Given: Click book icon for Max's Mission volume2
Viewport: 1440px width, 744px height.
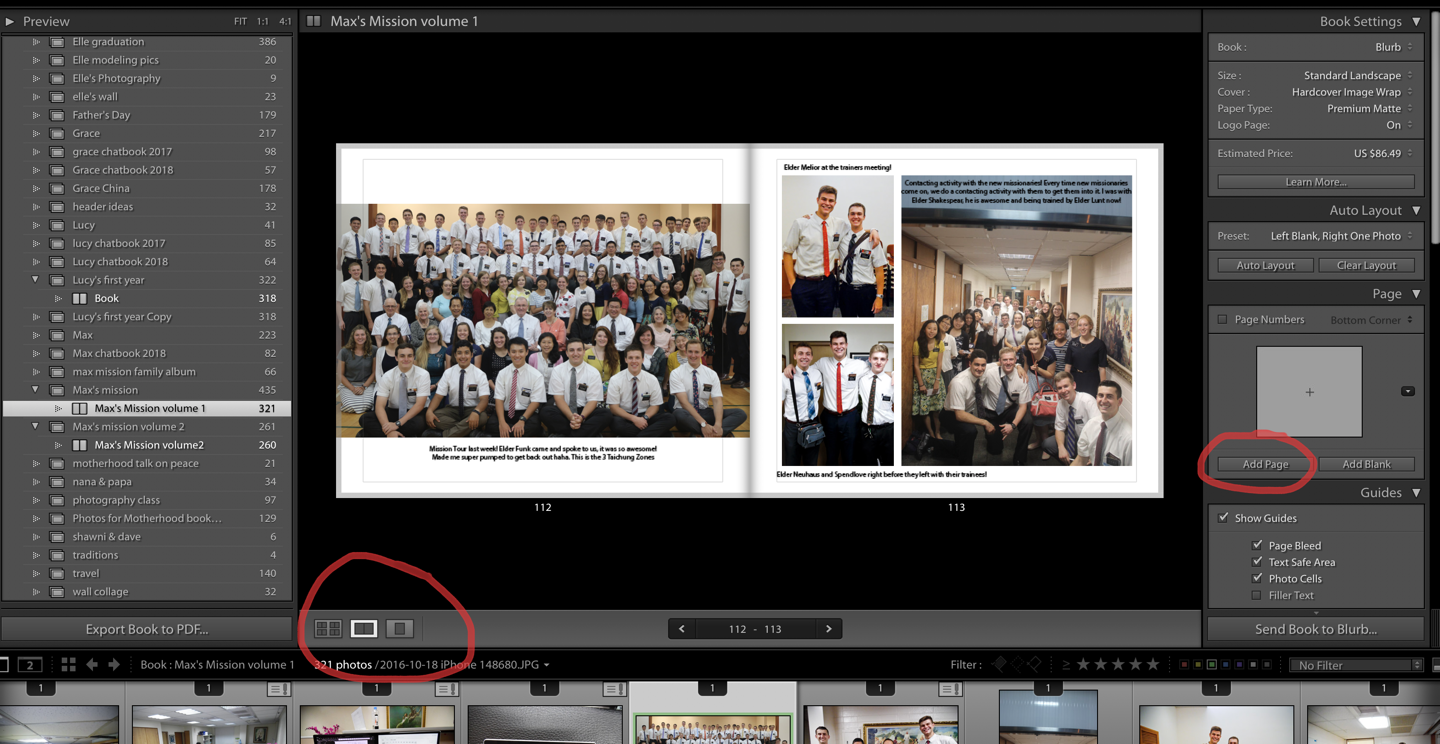Looking at the screenshot, I should coord(80,445).
